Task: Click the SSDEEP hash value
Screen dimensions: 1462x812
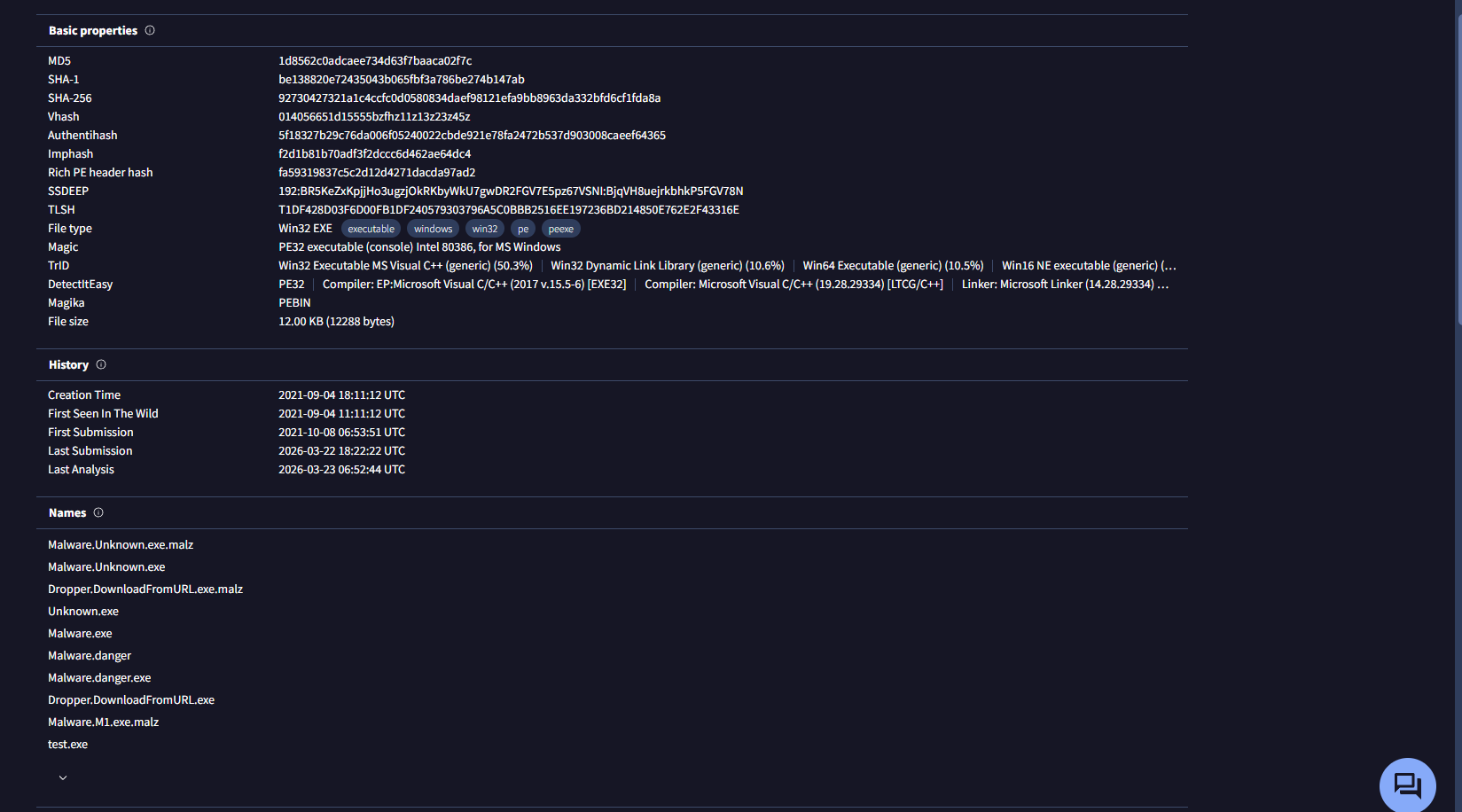Action: click(x=511, y=191)
